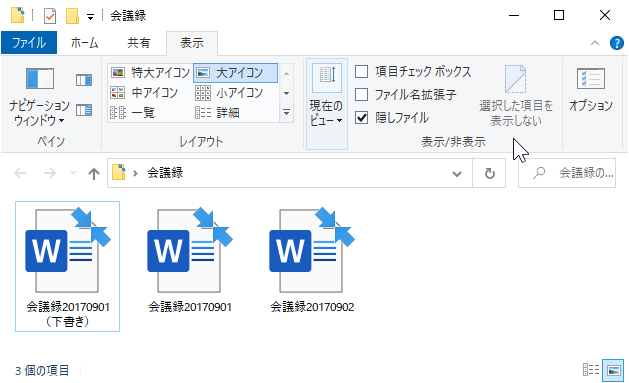Open オプション folder options
The image size is (629, 383).
591,90
